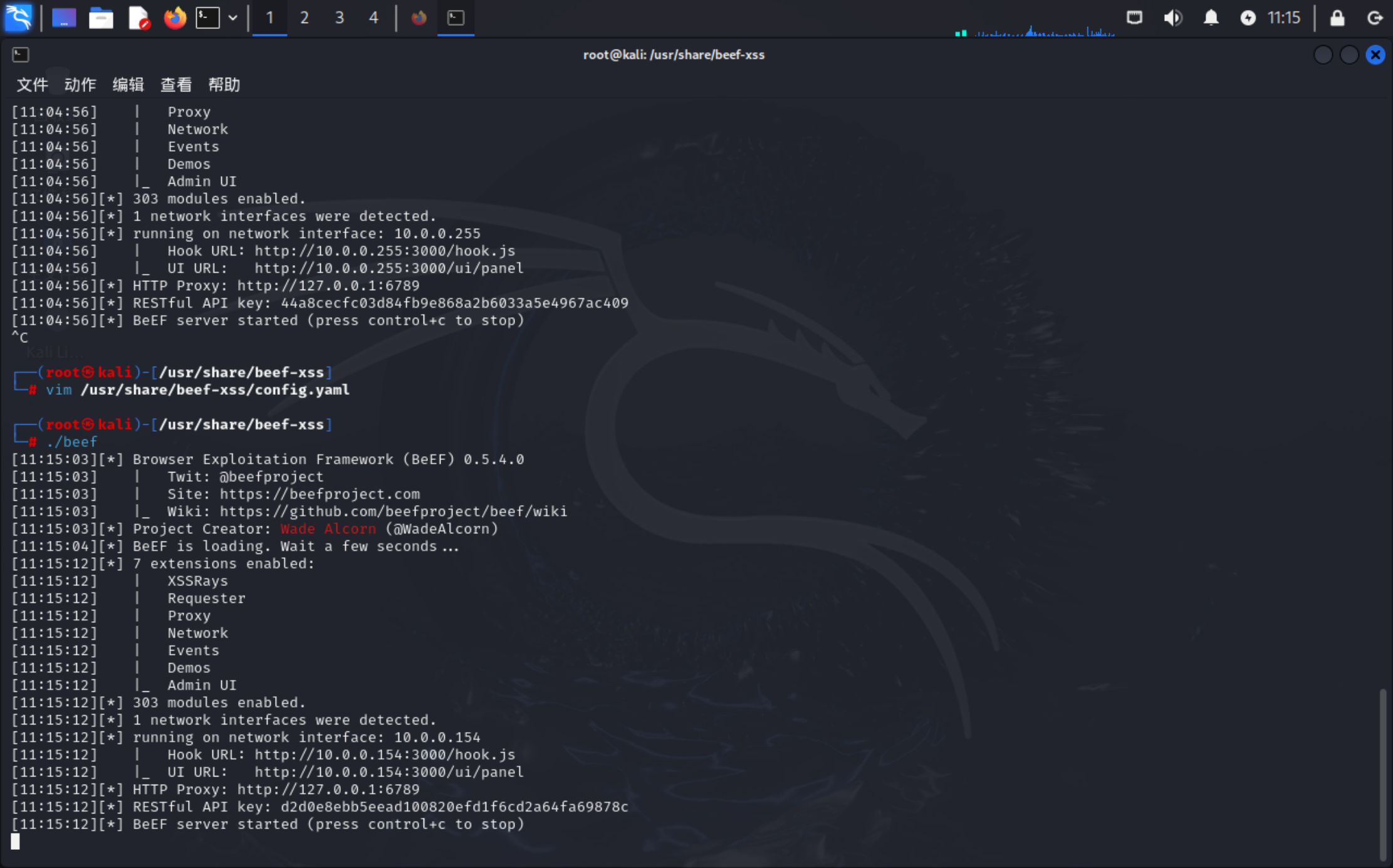Open the 文件 menu

(32, 85)
